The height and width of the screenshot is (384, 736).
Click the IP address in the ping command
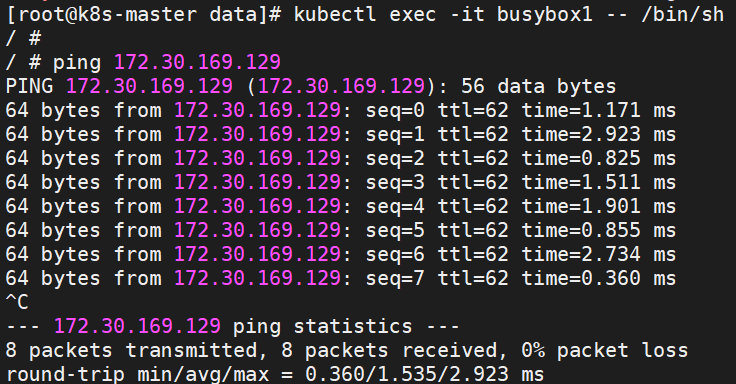point(197,62)
